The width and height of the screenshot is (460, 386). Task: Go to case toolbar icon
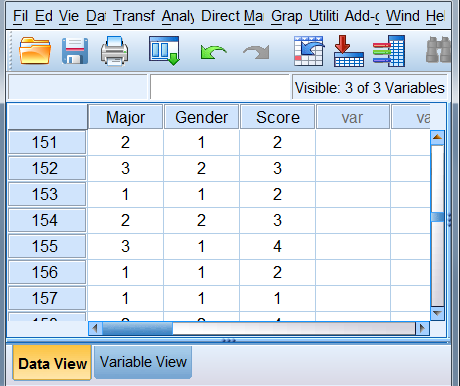click(x=309, y=51)
